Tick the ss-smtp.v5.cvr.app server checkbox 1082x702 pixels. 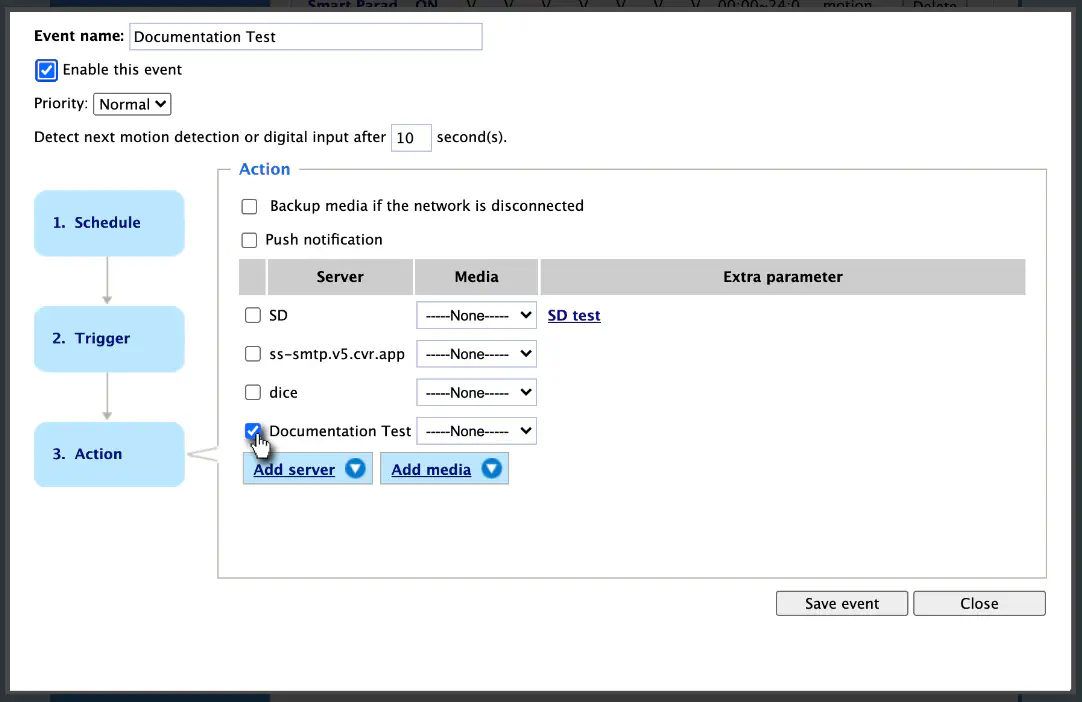point(253,354)
